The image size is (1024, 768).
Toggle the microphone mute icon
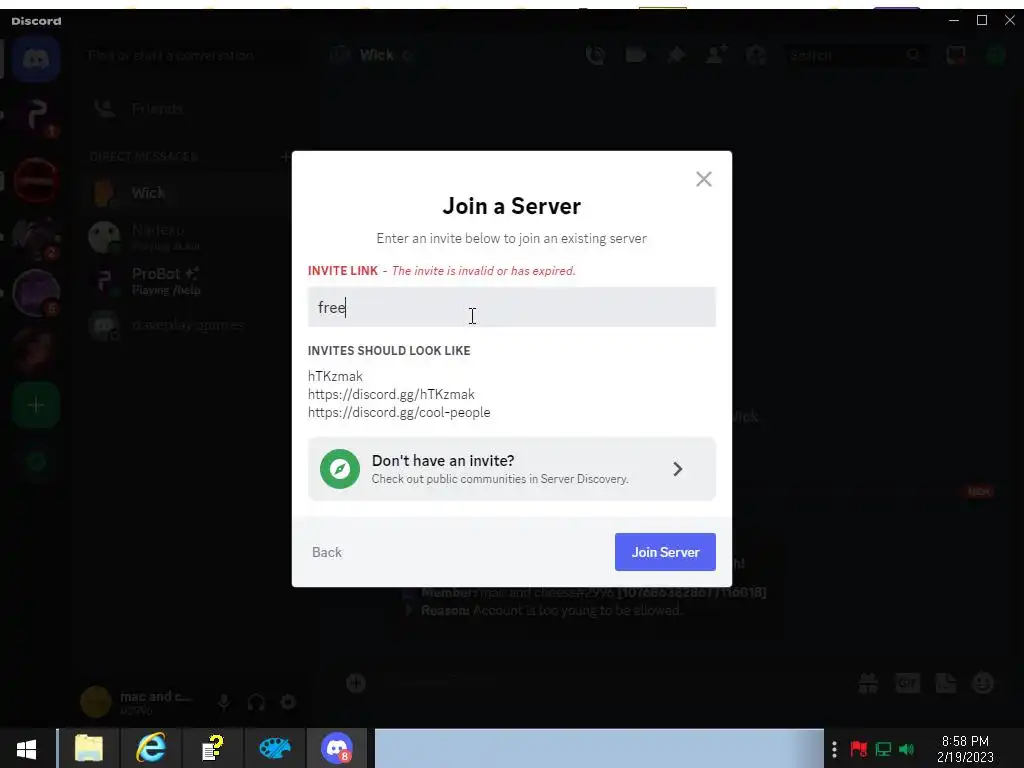(x=223, y=702)
